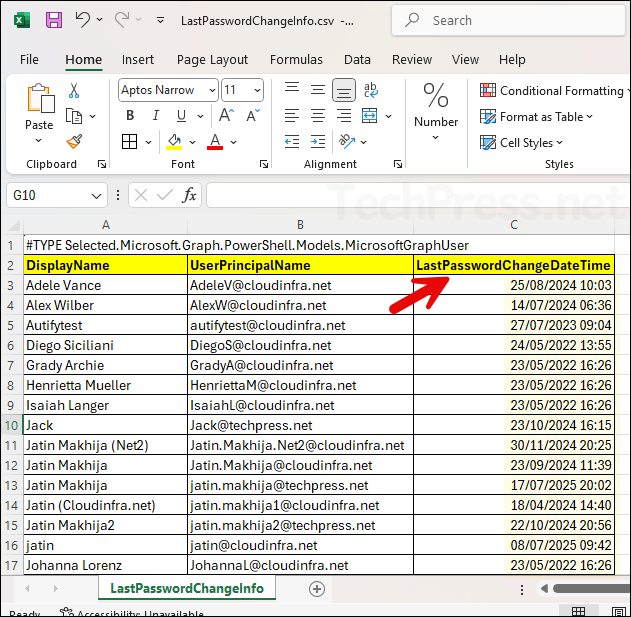Open Format as Table menu
631x617 pixels.
536,117
